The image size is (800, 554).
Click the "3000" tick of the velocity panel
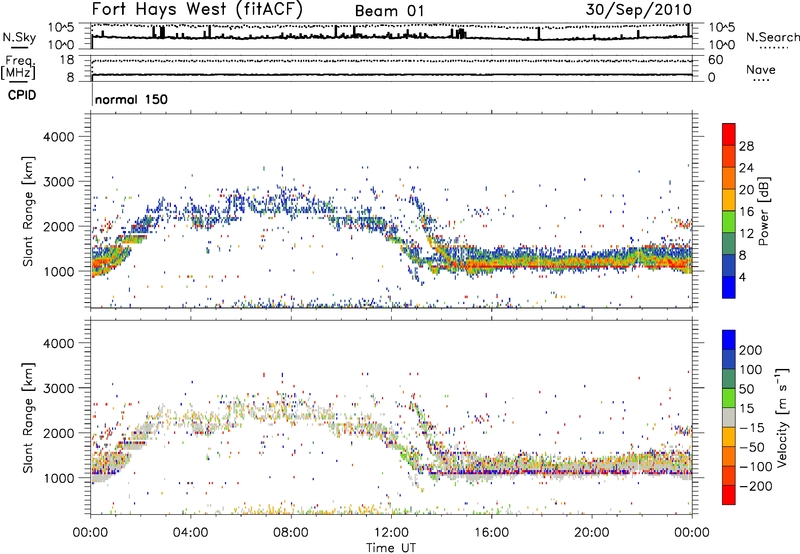click(58, 388)
